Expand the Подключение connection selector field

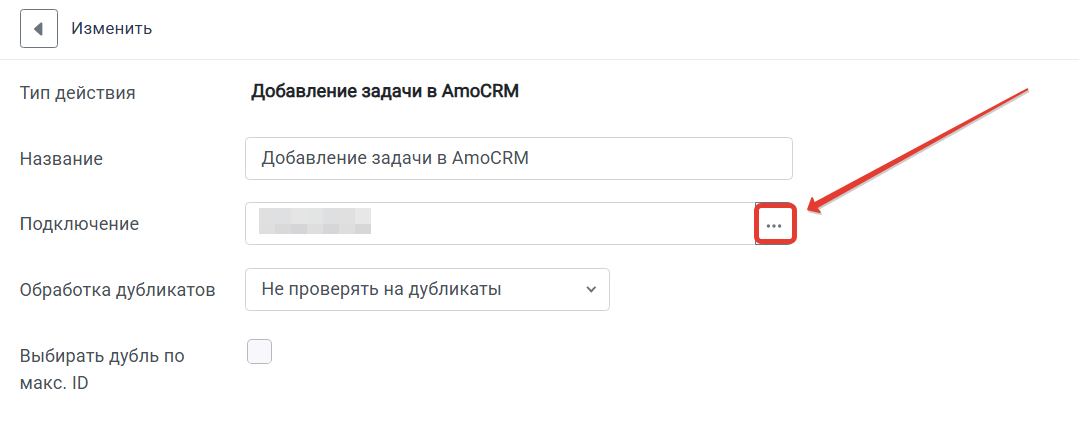[500, 224]
